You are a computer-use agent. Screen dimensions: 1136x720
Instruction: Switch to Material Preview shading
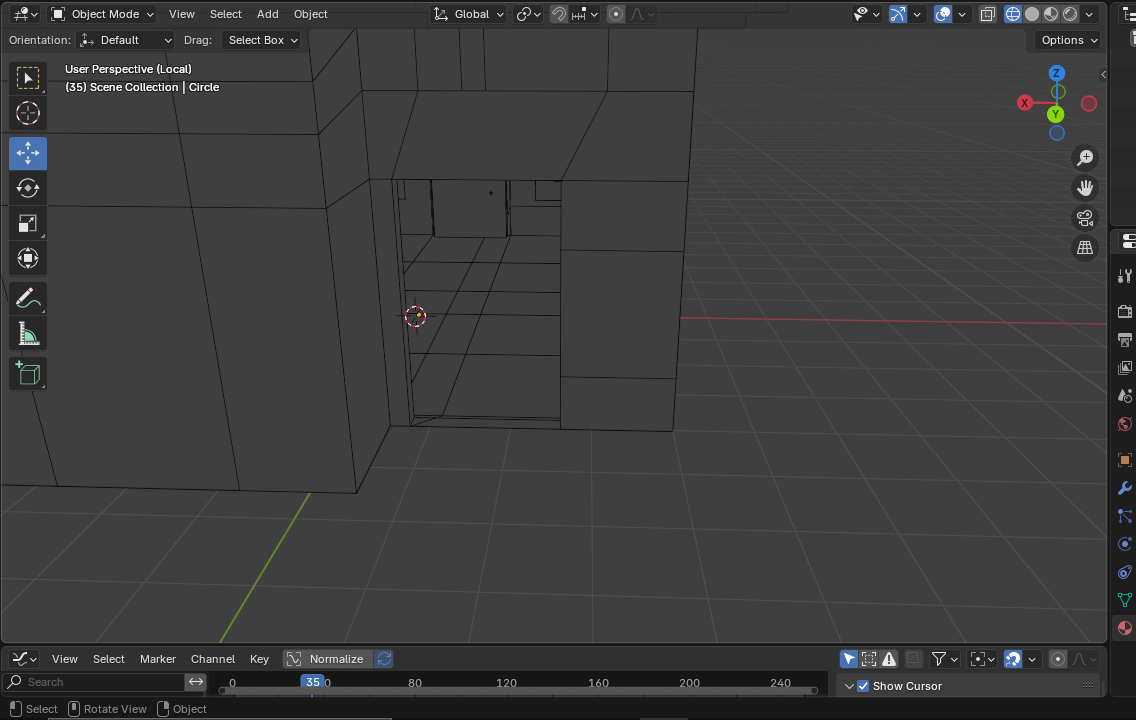tap(1051, 14)
